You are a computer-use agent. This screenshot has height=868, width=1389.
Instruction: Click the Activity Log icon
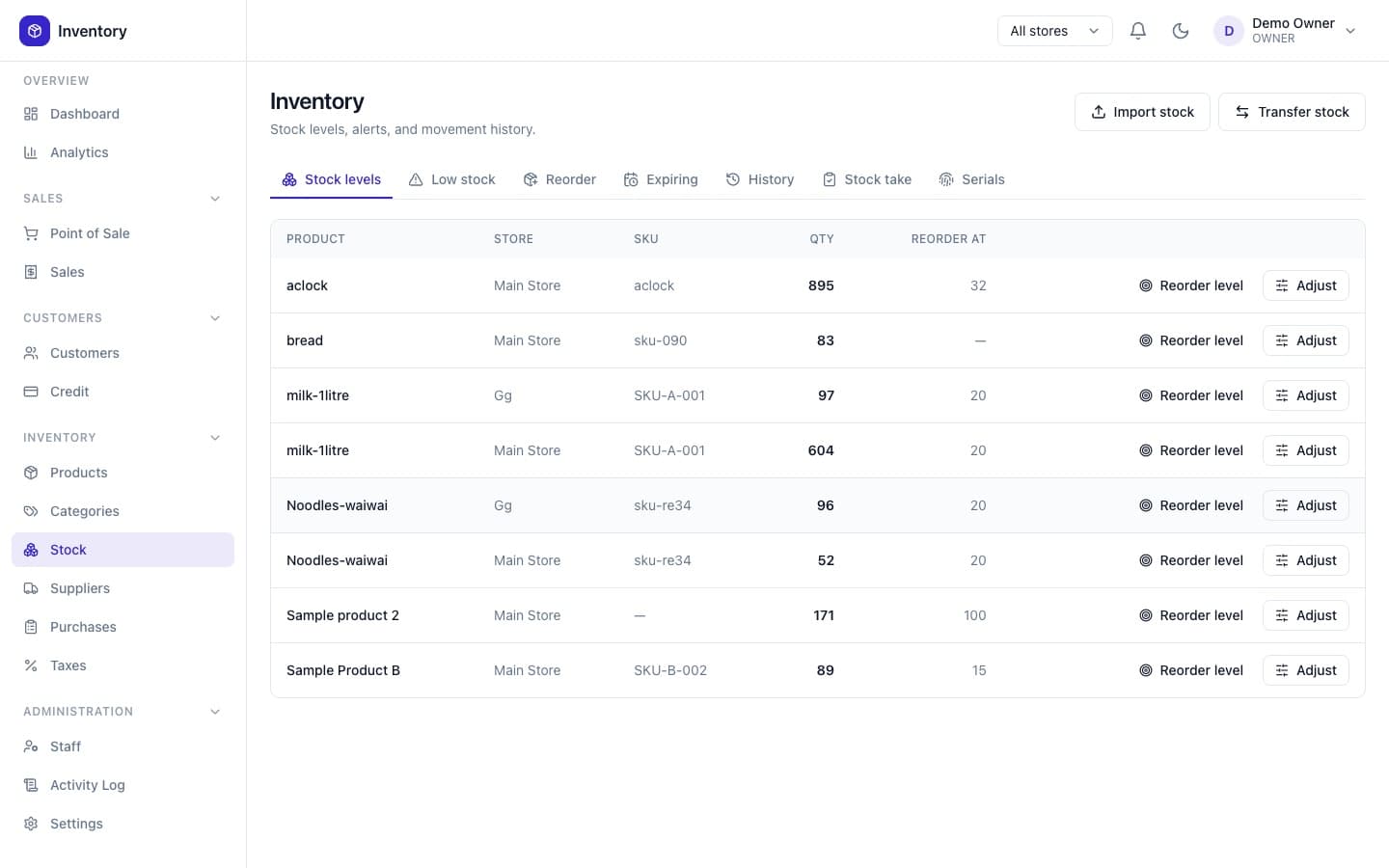(31, 785)
